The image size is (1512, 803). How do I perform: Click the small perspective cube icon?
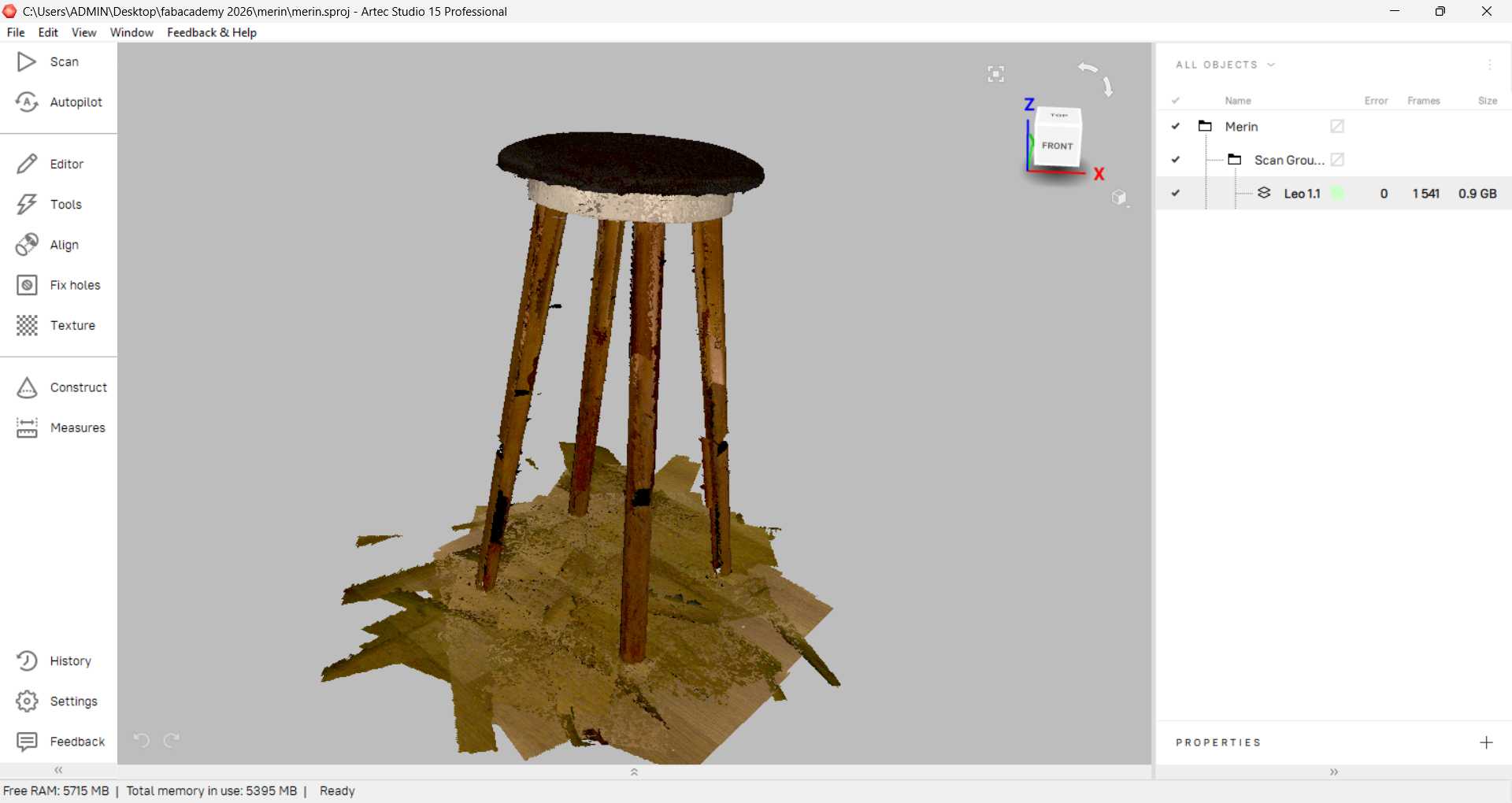(1120, 198)
